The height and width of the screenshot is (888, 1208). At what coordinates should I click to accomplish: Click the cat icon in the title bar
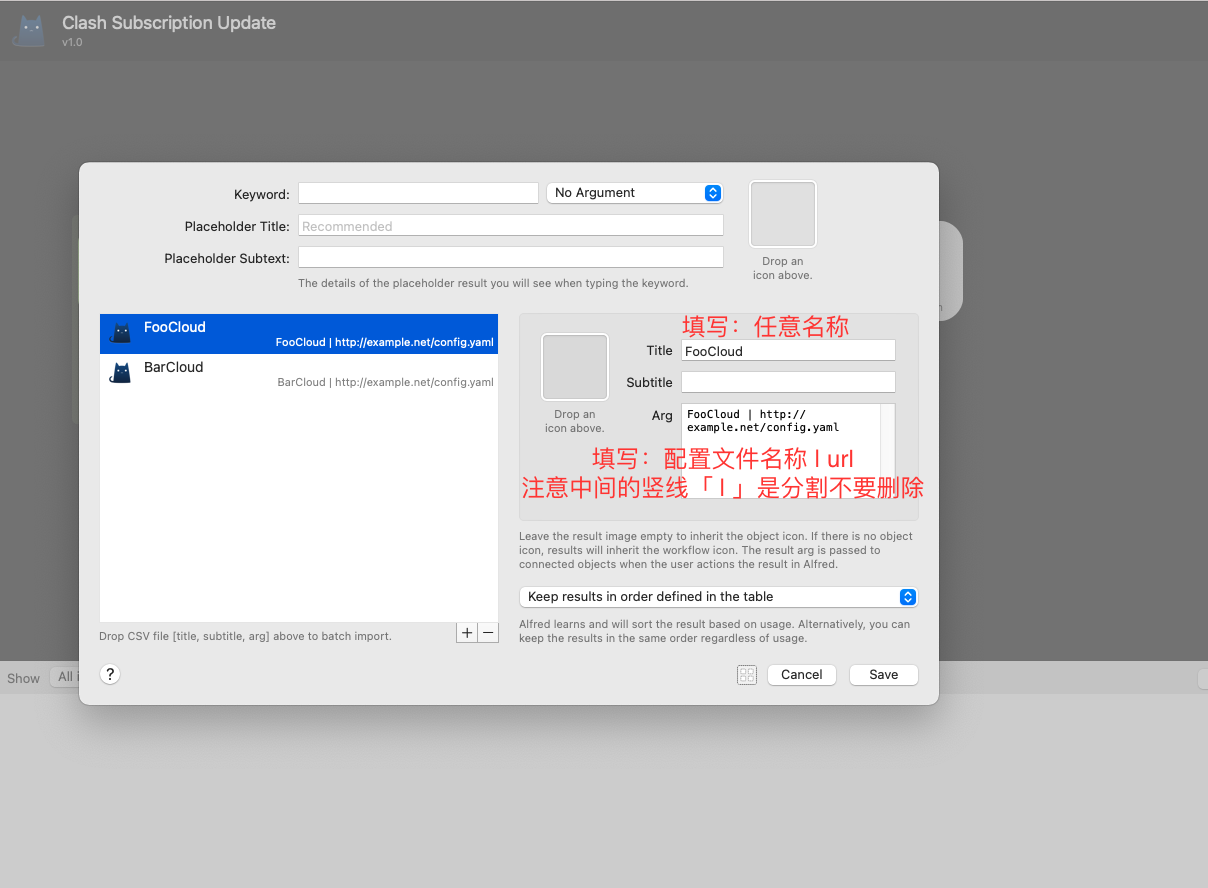(29, 29)
